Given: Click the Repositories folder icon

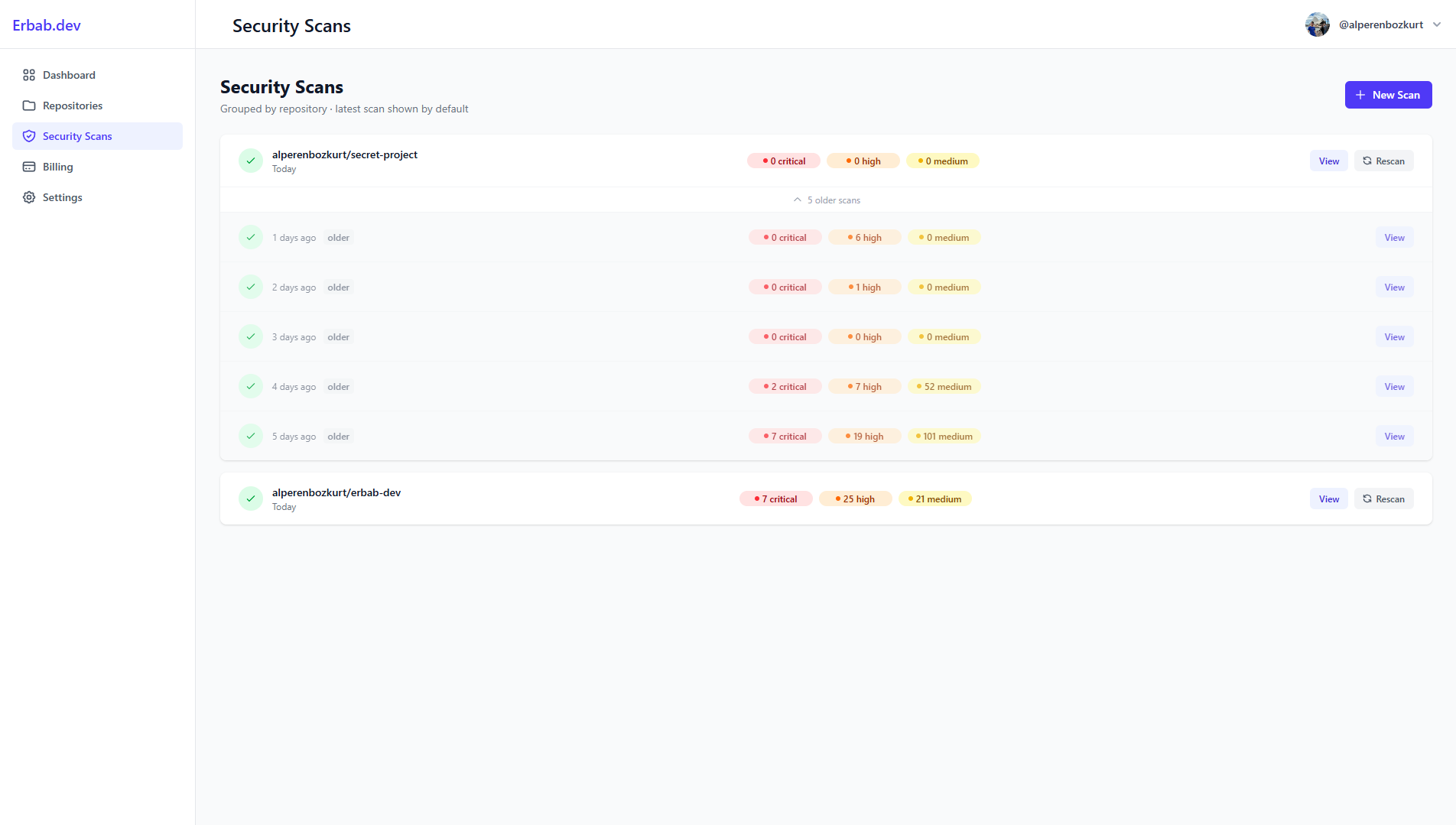Looking at the screenshot, I should 29,106.
